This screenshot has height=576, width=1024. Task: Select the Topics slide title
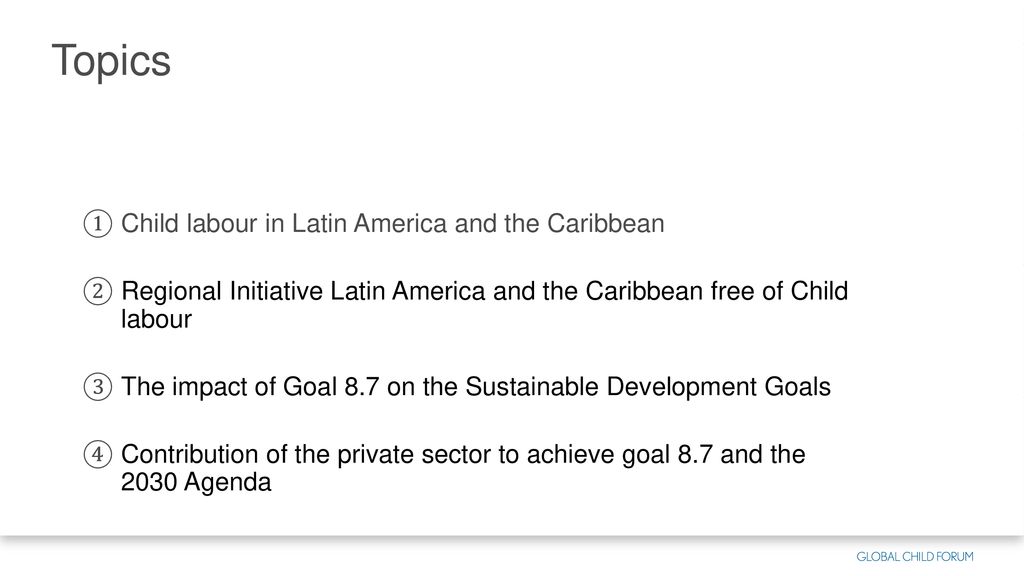111,61
